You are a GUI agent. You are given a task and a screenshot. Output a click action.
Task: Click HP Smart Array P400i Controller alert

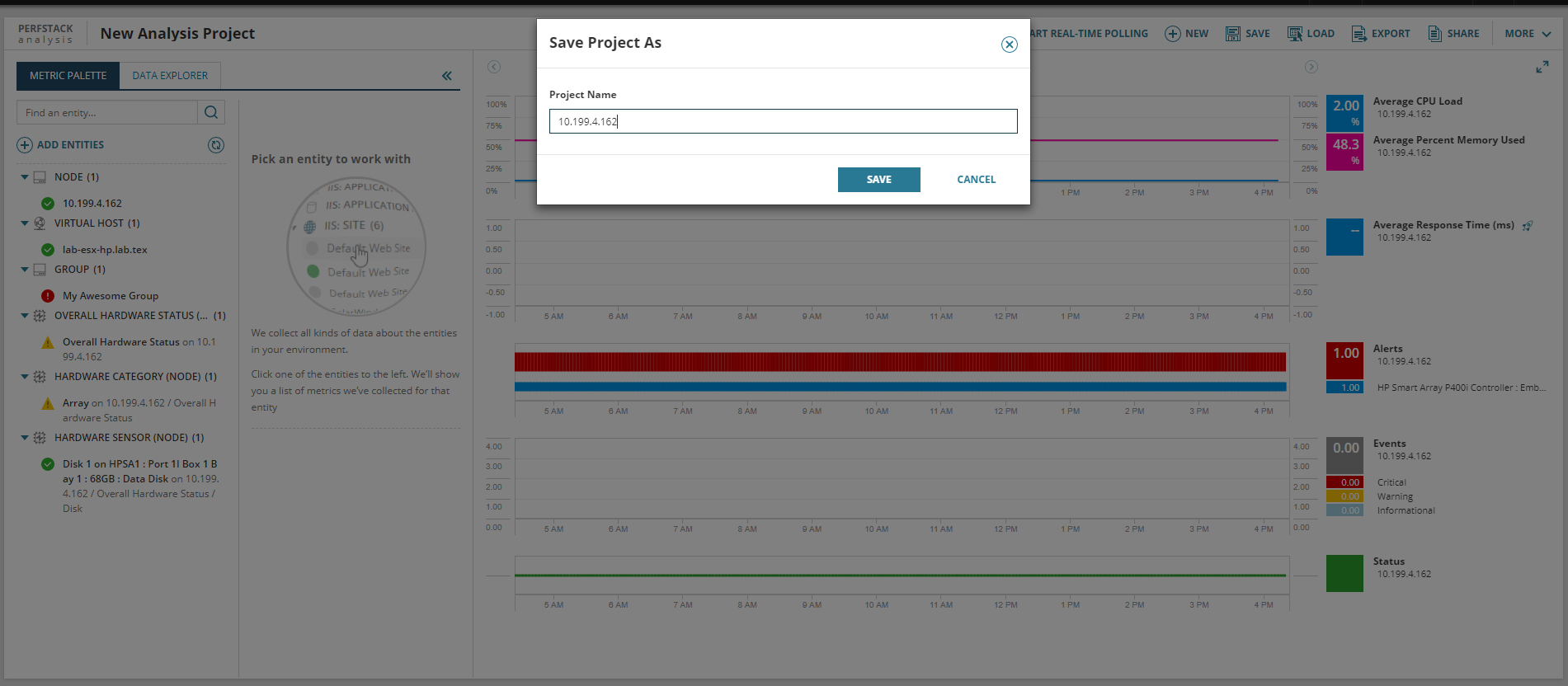tap(1461, 388)
